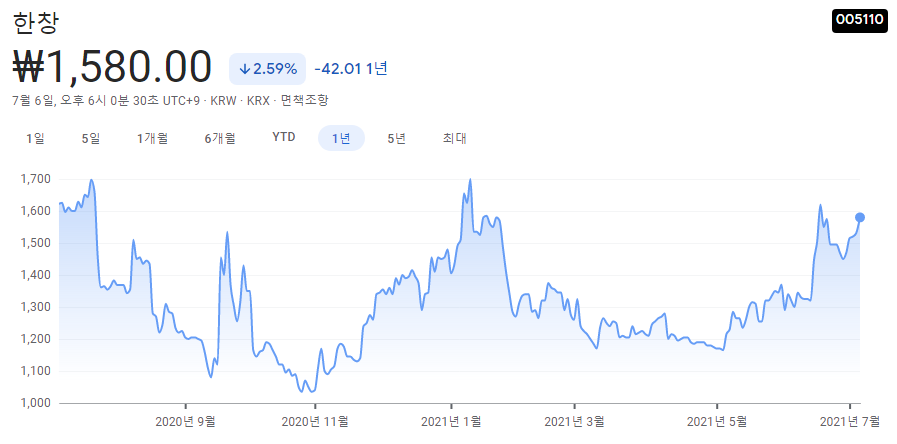This screenshot has width=897, height=444.
Task: Select the 5일 time range tab
Action: click(91, 138)
